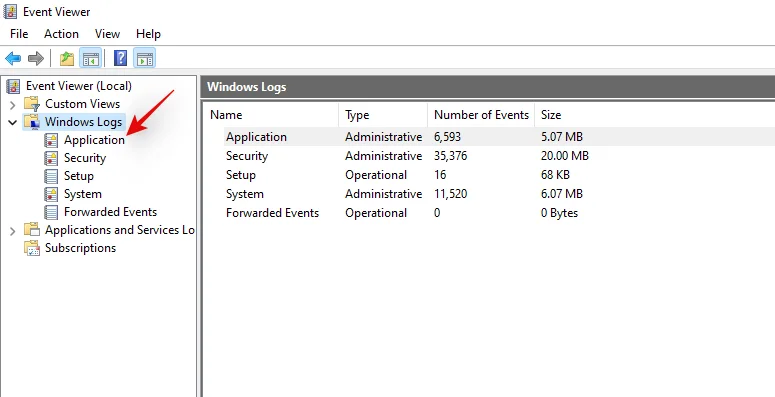Image resolution: width=775 pixels, height=397 pixels.
Task: Expand Applications and Services Logs node
Action: (13, 230)
